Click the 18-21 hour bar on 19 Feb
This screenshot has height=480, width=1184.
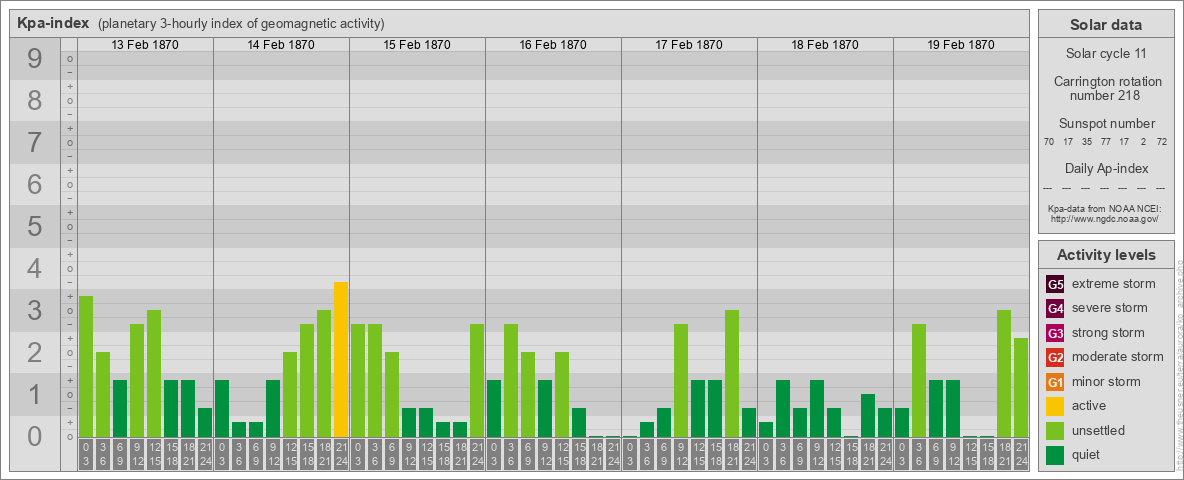pyautogui.click(x=1004, y=374)
